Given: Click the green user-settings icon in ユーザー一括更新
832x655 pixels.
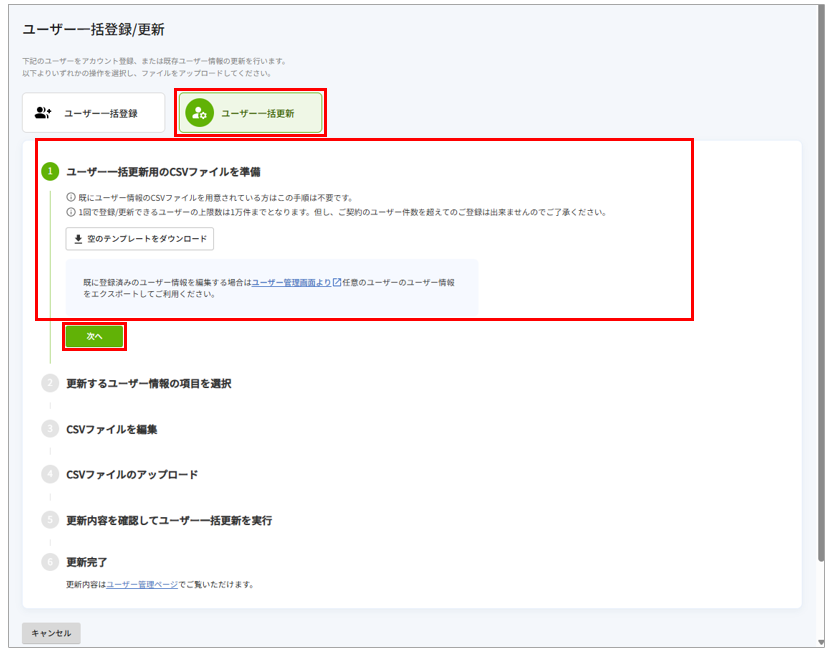Looking at the screenshot, I should (x=200, y=113).
